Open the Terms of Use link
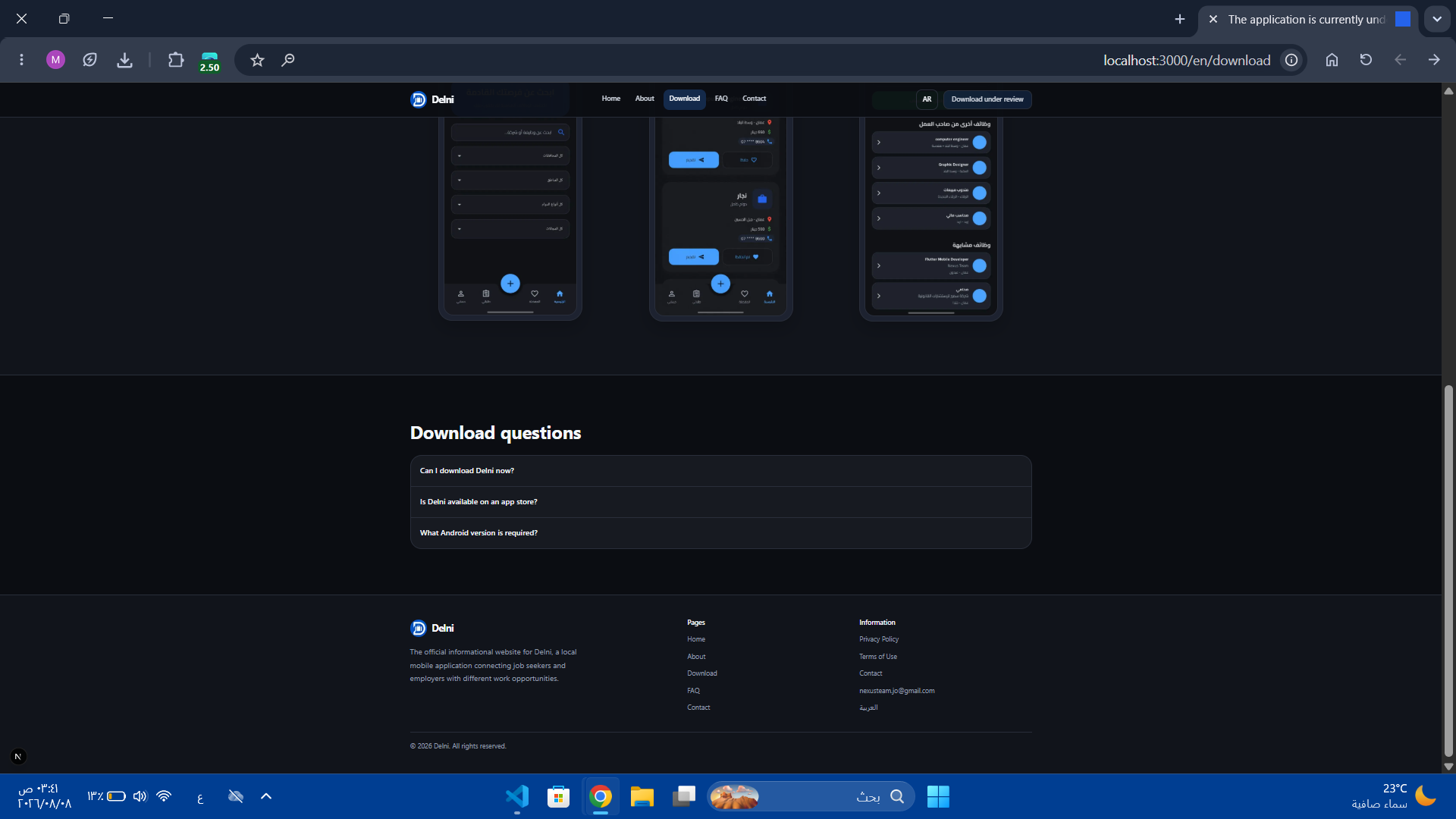 pyautogui.click(x=877, y=657)
